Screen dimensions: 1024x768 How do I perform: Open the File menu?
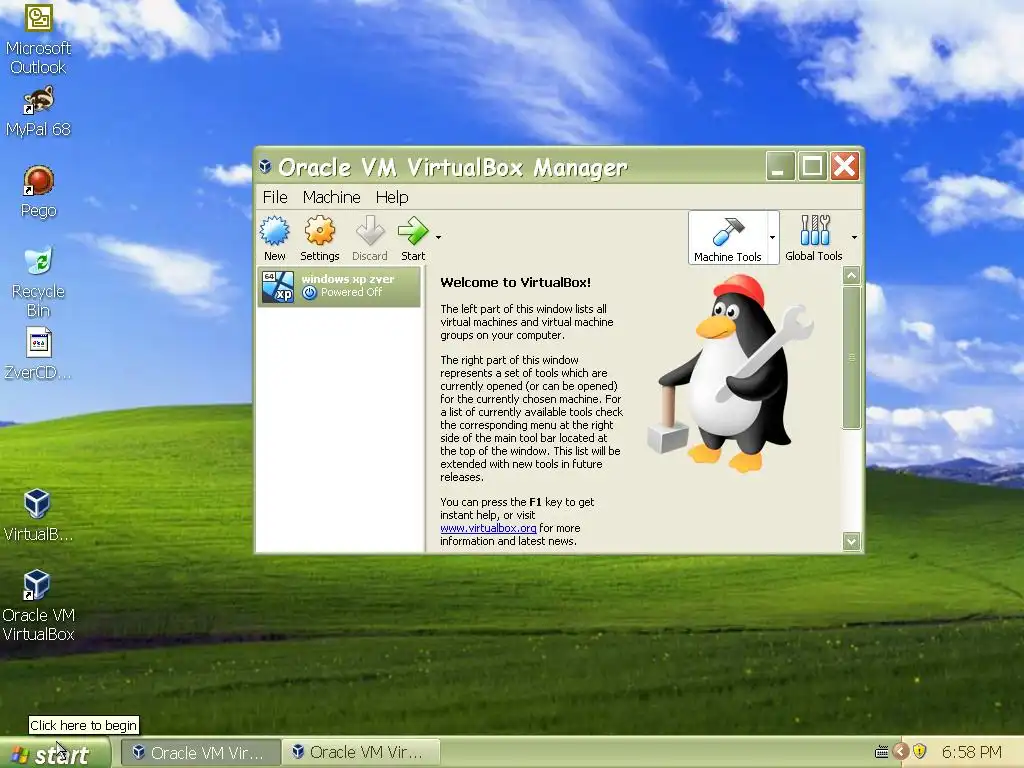pyautogui.click(x=275, y=197)
